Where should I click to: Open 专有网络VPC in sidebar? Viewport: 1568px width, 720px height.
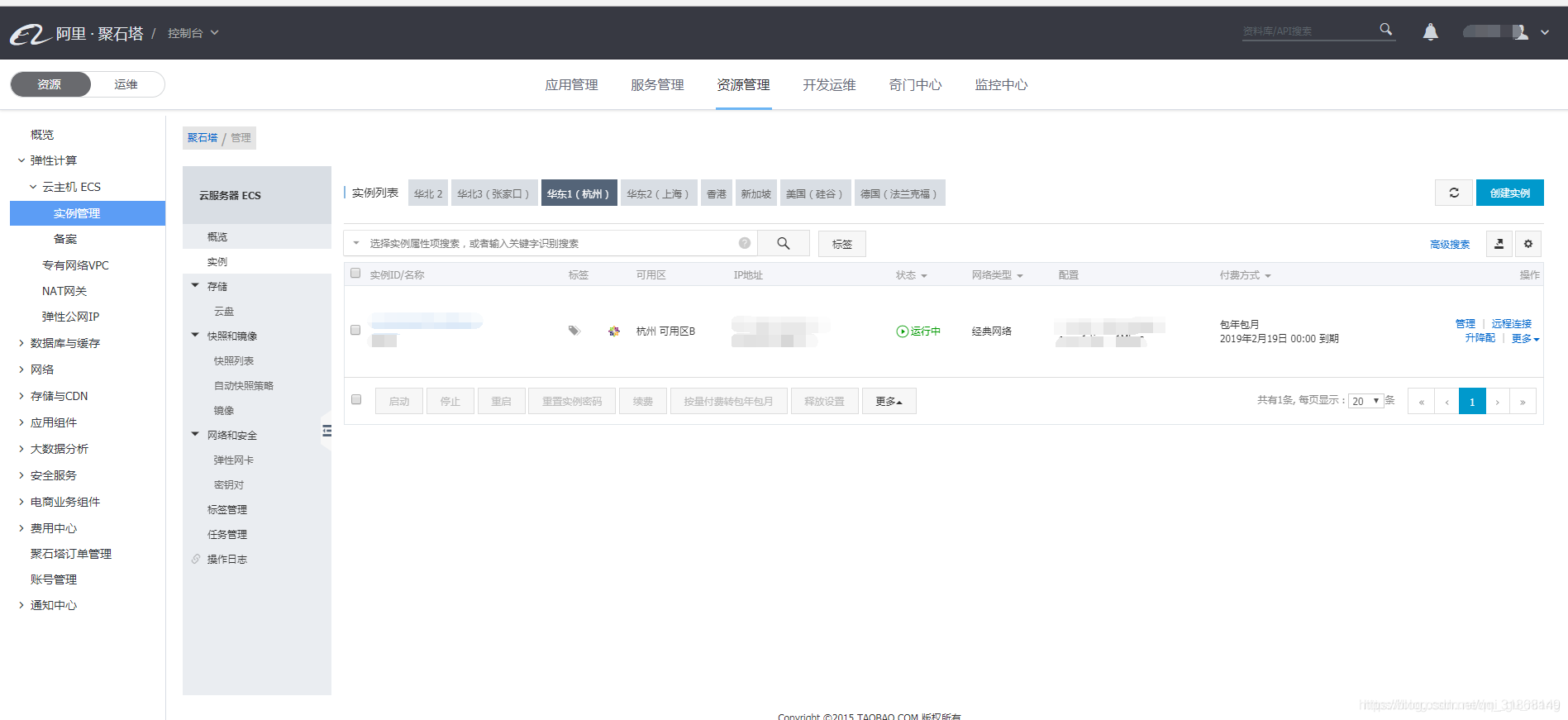[x=75, y=265]
